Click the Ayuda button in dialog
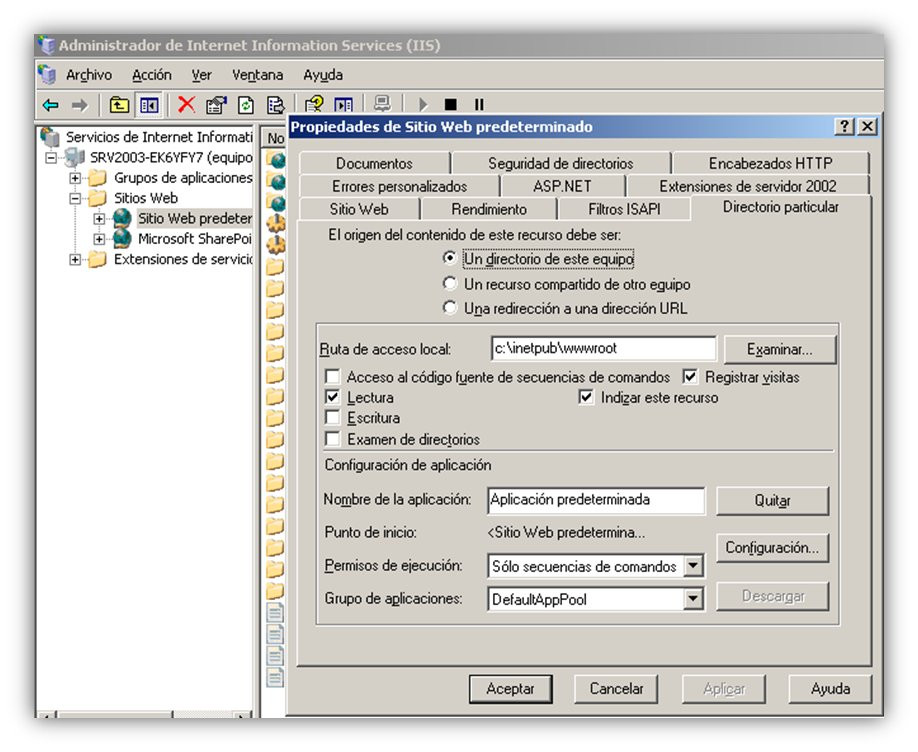The image size is (918, 752). pos(830,689)
